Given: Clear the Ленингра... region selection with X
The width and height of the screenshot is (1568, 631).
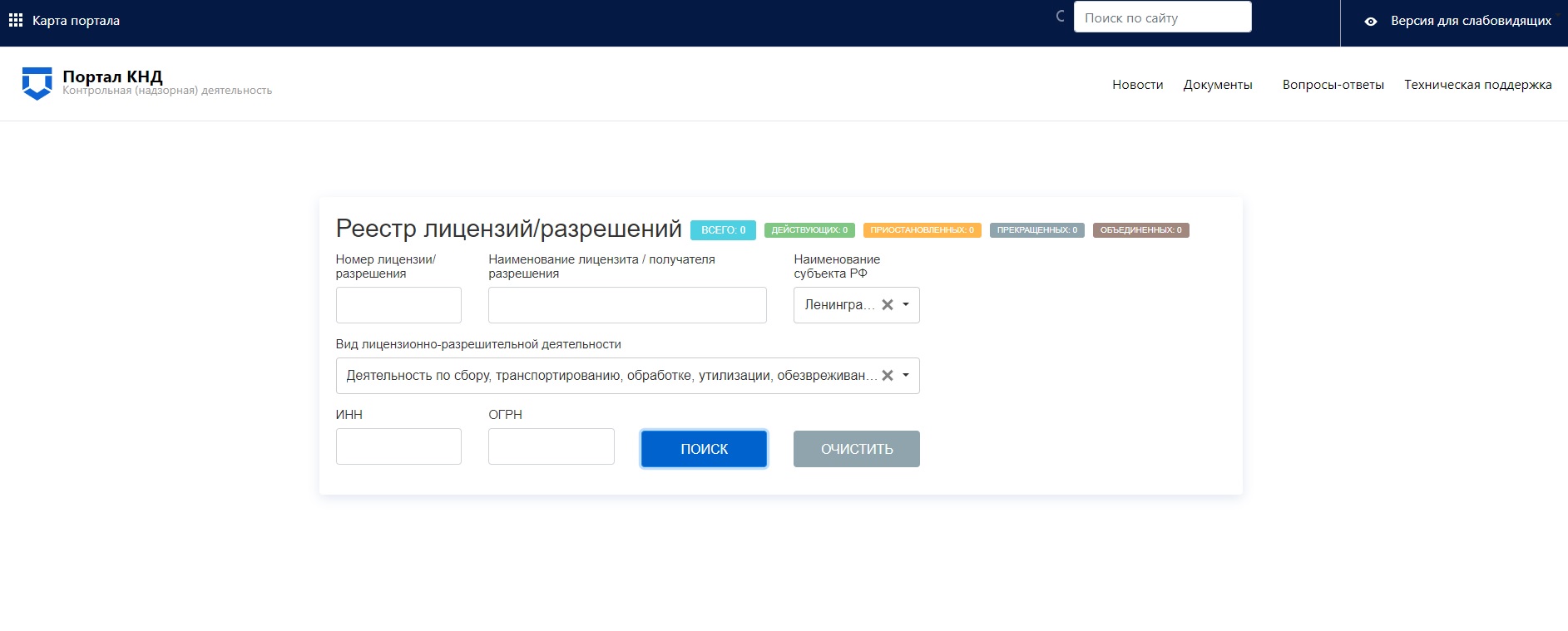Looking at the screenshot, I should [888, 305].
